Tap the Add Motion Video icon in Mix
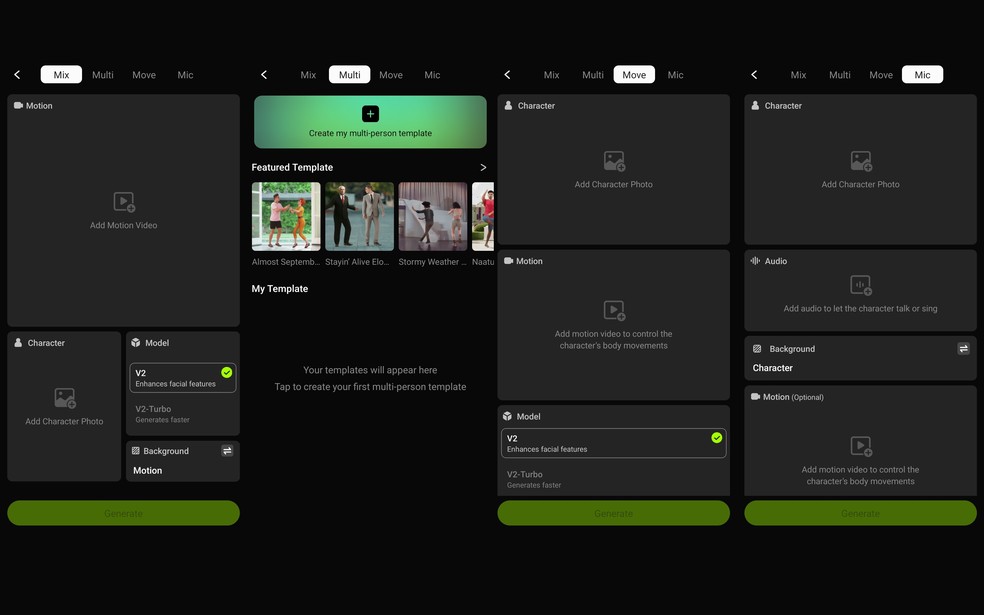Image resolution: width=984 pixels, height=615 pixels. tap(124, 202)
